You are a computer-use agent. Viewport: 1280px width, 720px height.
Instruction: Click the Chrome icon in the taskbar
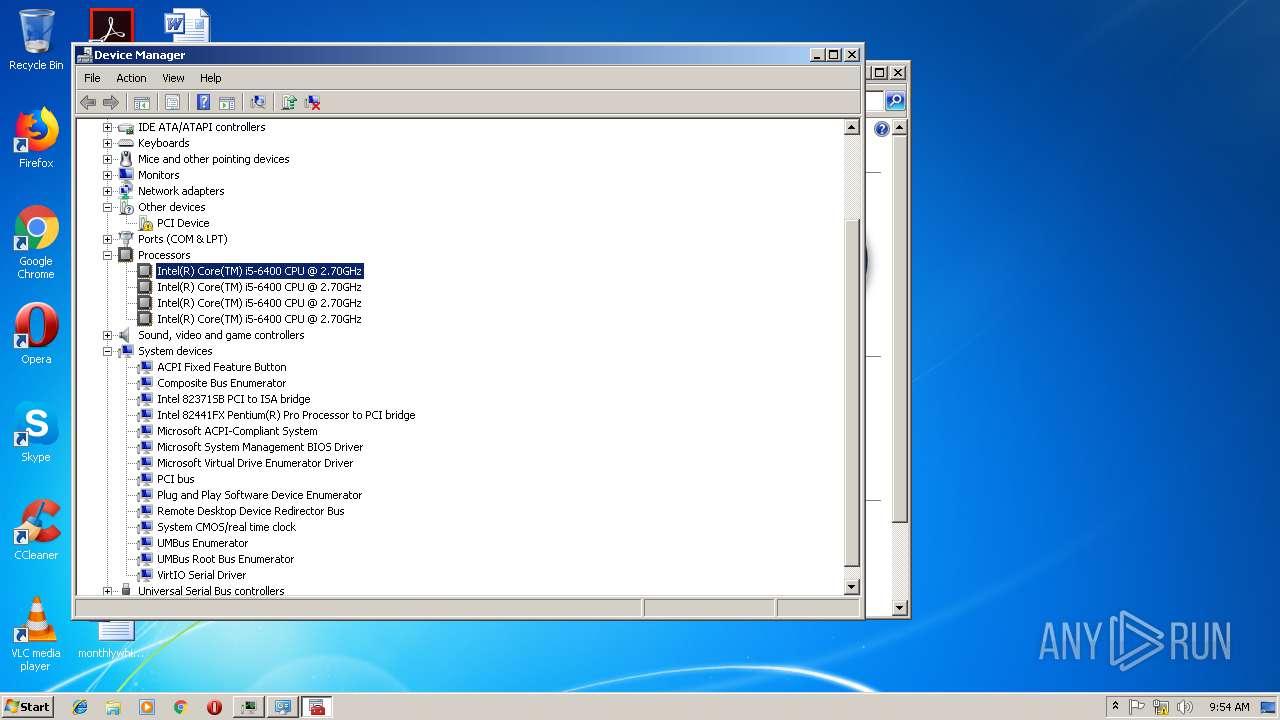coord(180,707)
